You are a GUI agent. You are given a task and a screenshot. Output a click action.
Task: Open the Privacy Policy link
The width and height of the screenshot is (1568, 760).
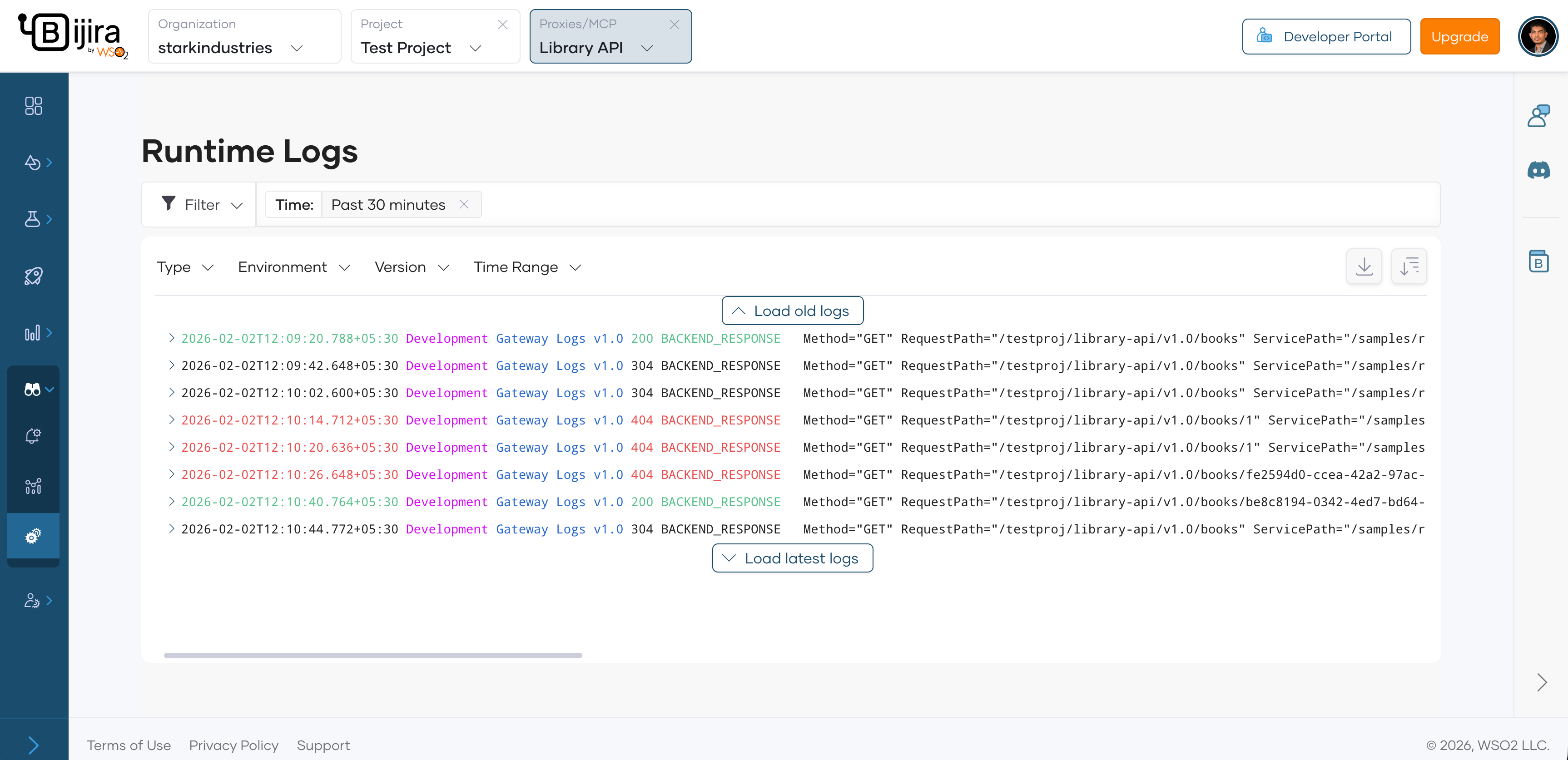click(x=234, y=745)
